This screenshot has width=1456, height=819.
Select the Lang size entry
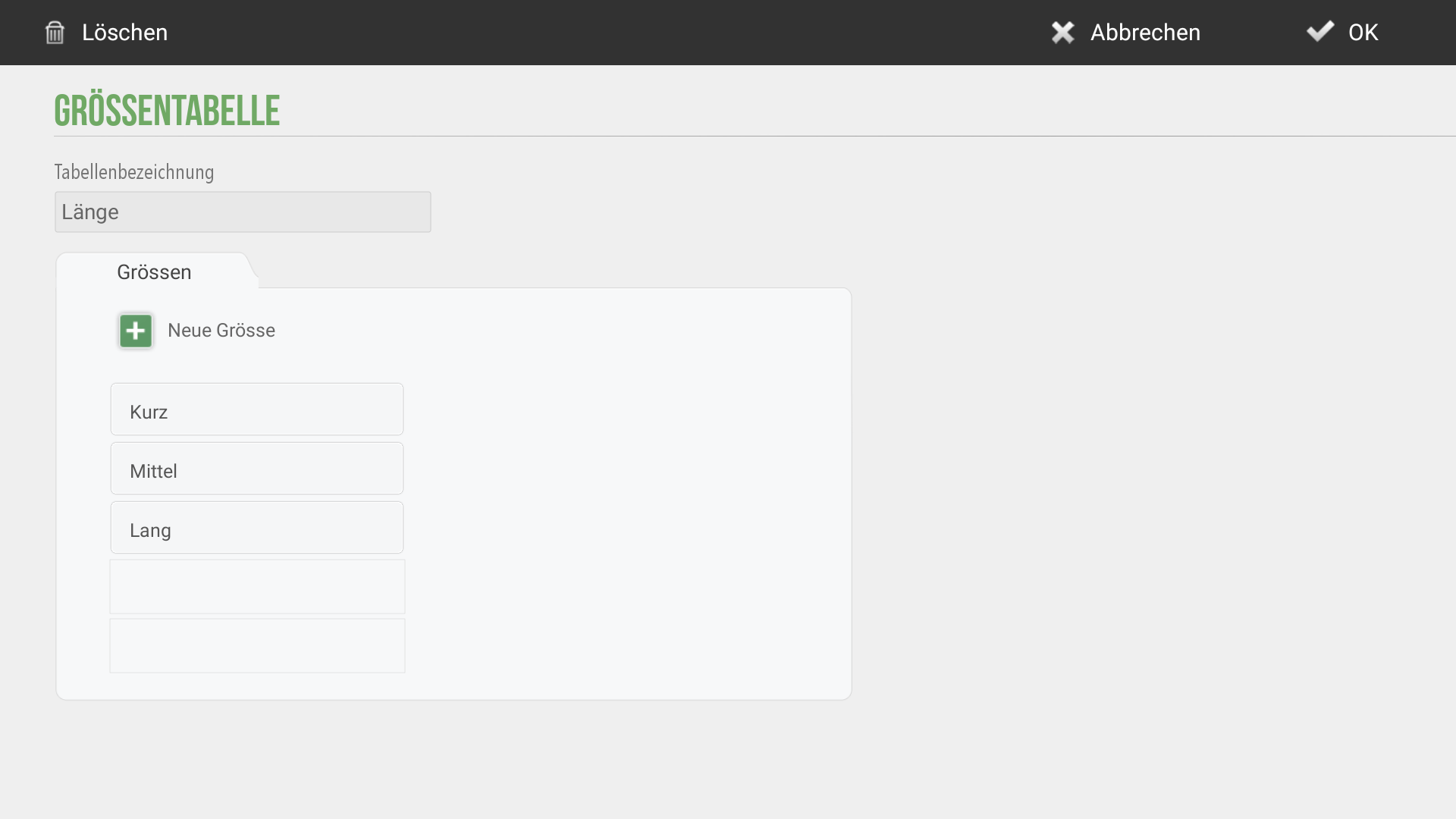(x=257, y=528)
